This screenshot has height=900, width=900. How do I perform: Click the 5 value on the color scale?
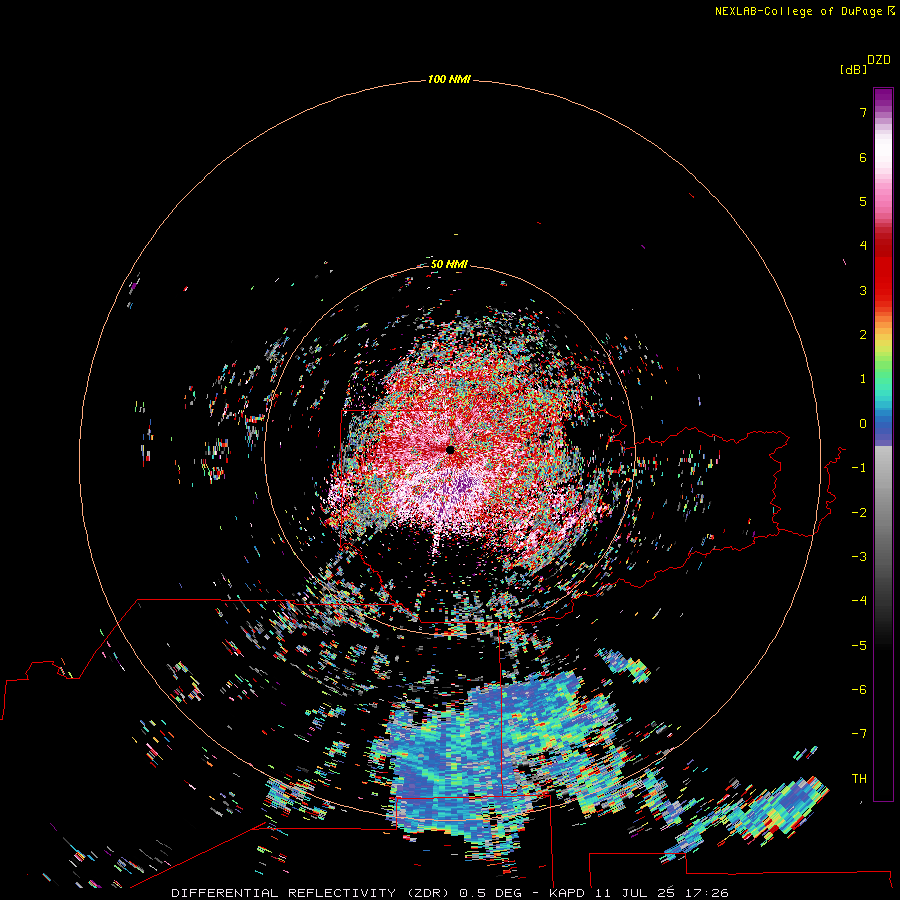pos(863,201)
